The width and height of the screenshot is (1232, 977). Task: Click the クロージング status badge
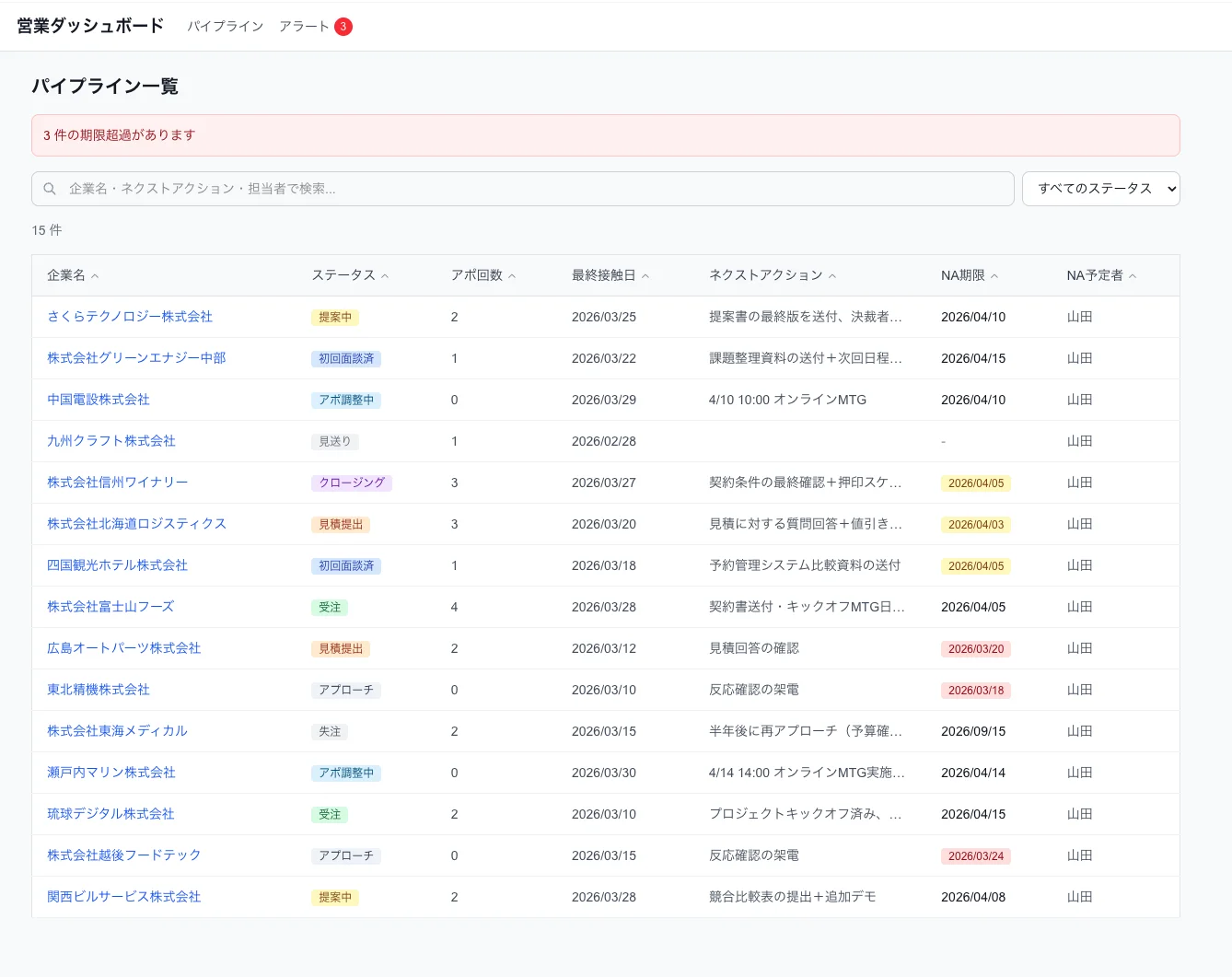(352, 483)
